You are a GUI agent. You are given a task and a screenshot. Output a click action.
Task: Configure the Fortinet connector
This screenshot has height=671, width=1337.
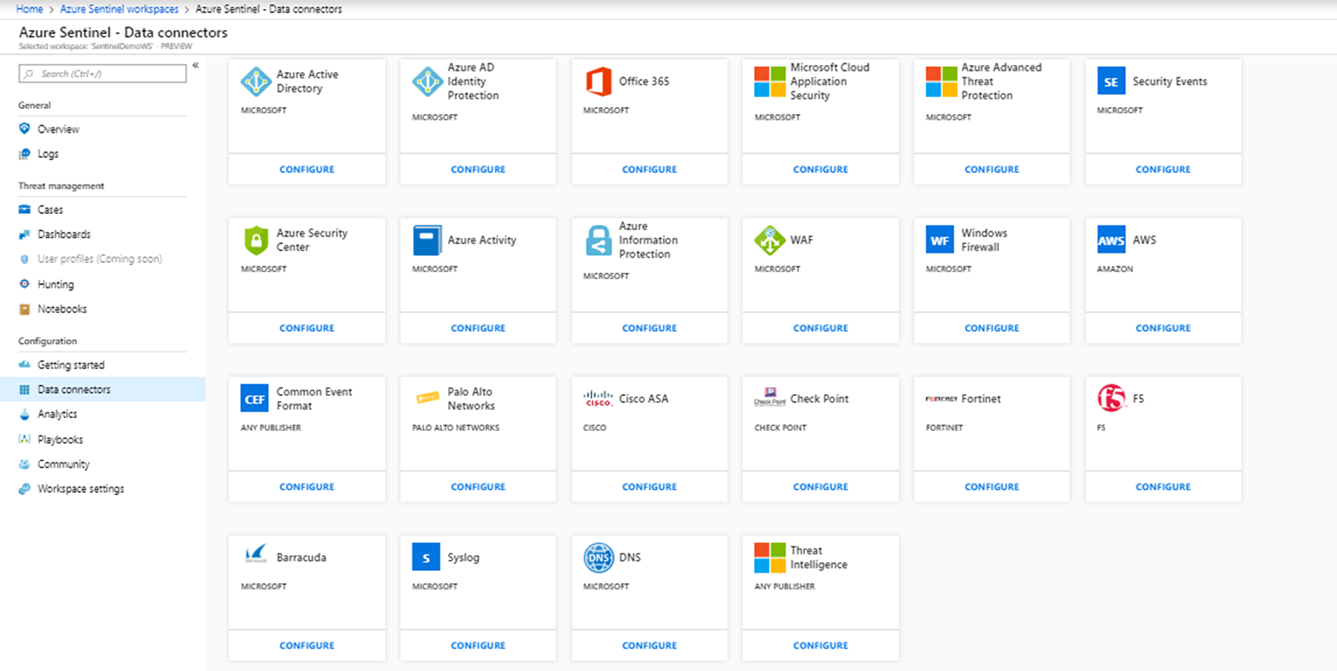992,487
